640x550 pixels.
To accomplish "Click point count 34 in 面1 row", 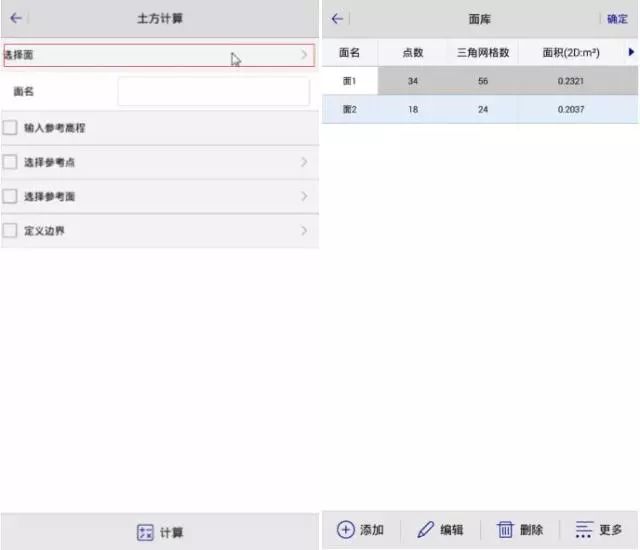I will click(413, 81).
